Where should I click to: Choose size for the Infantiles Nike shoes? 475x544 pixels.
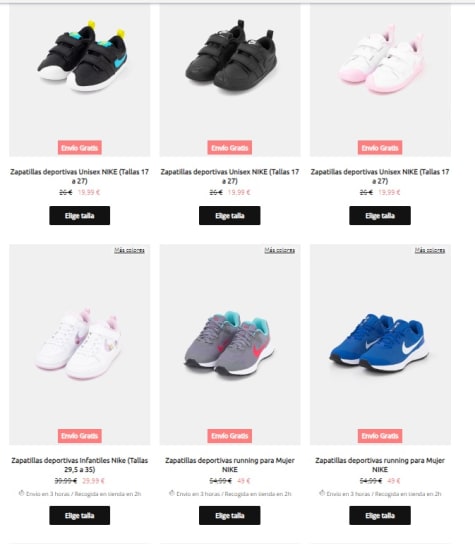coord(79,515)
